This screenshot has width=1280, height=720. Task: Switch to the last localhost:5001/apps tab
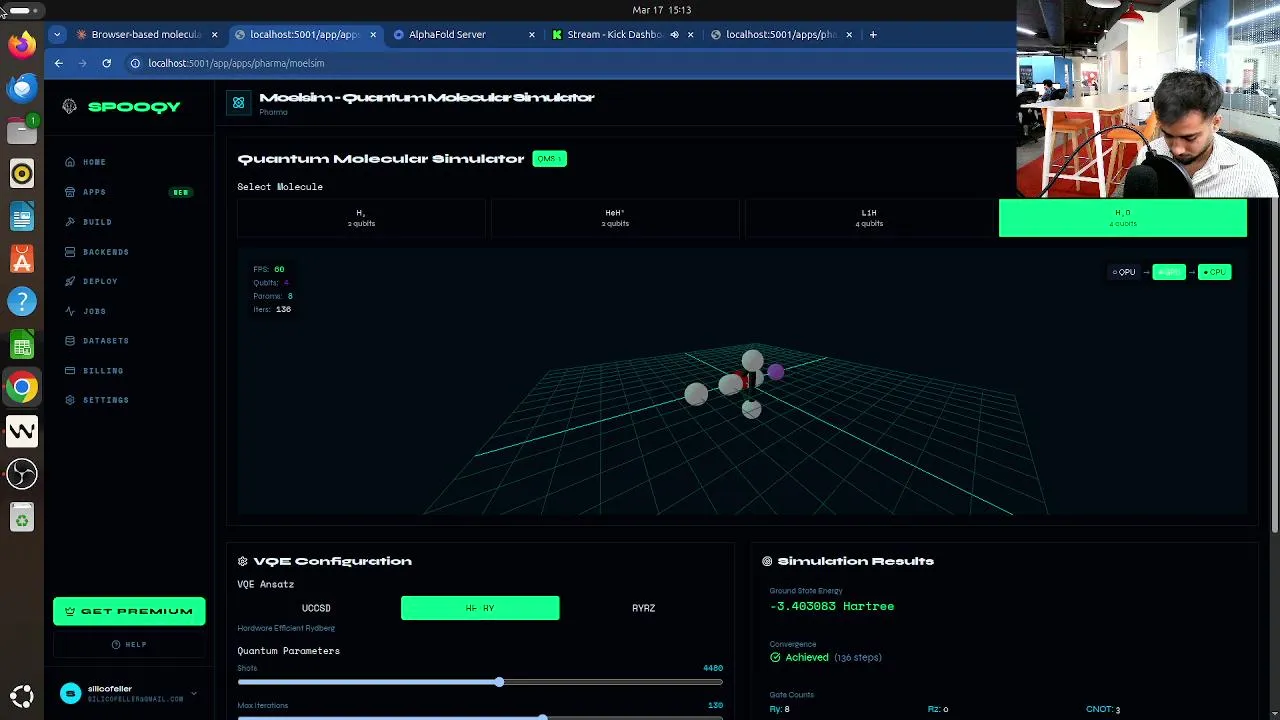click(781, 34)
